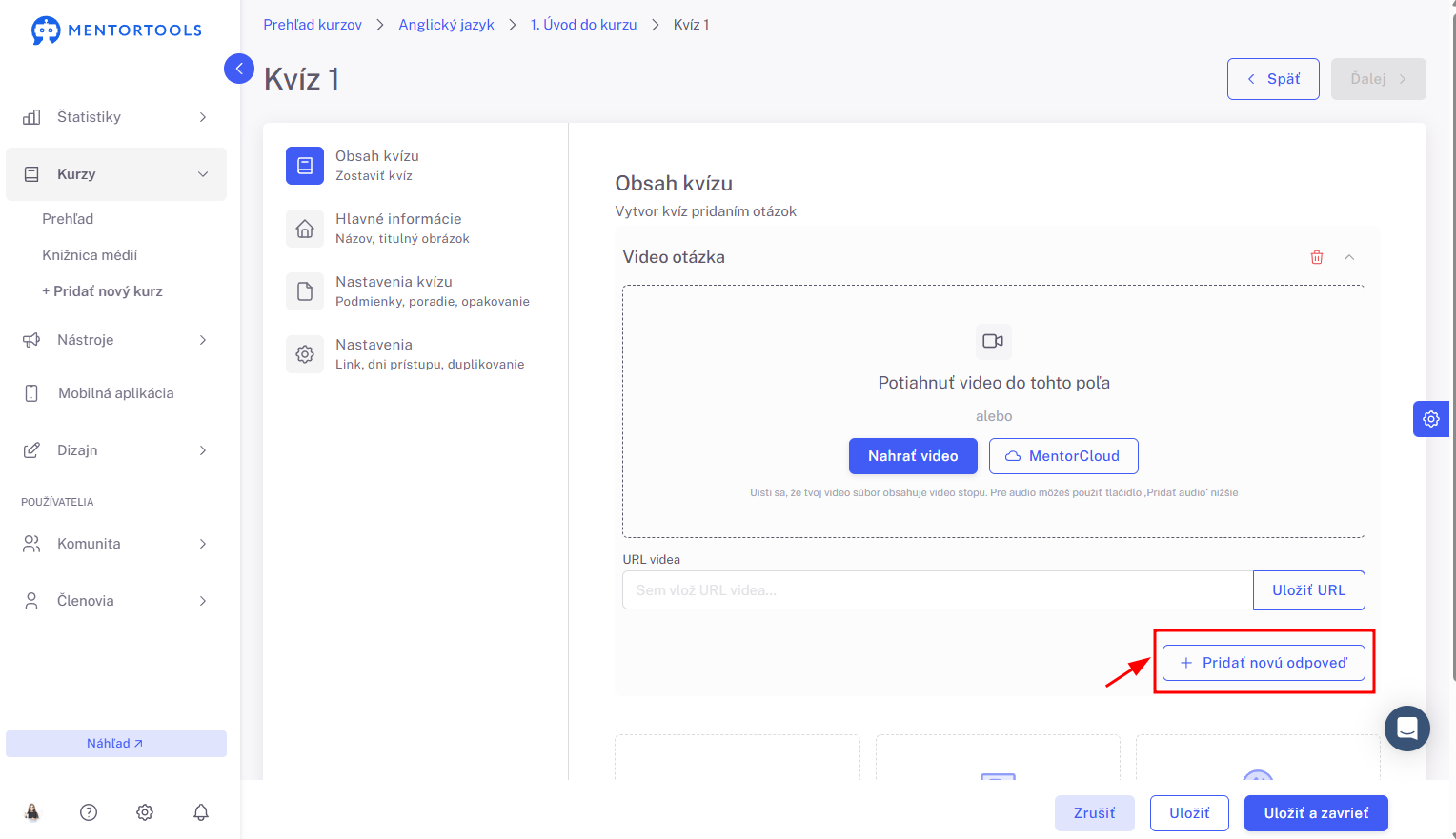Collapse the Video otázka section
The height and width of the screenshot is (839, 1456).
1349,257
